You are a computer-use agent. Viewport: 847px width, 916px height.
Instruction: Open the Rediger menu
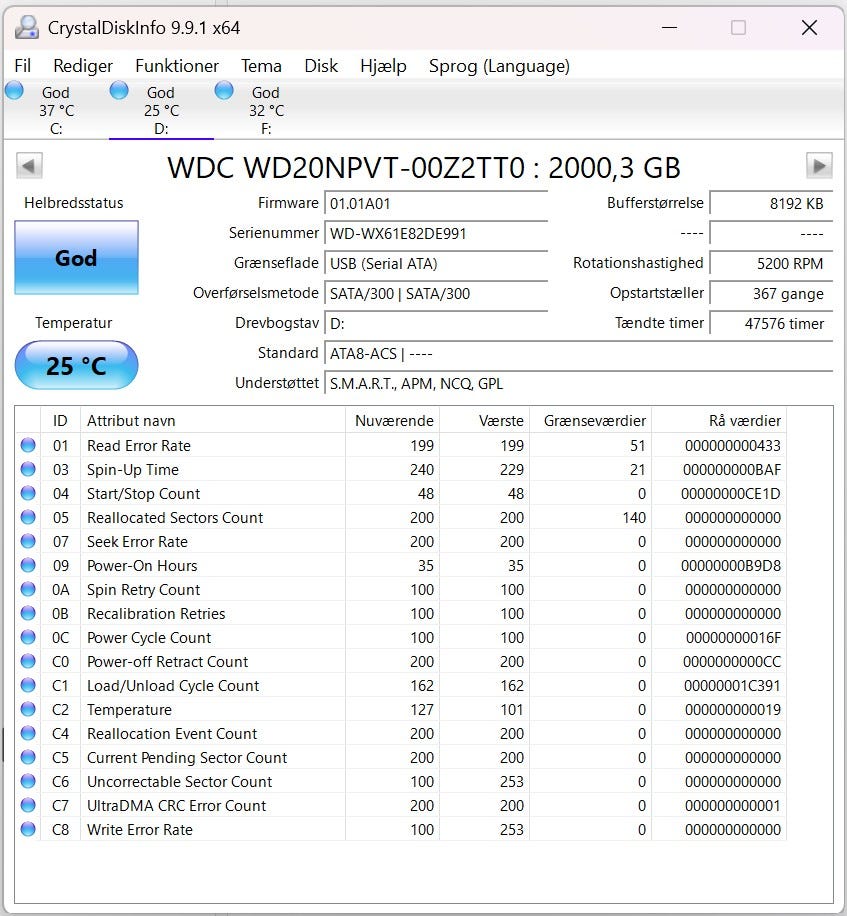[82, 66]
